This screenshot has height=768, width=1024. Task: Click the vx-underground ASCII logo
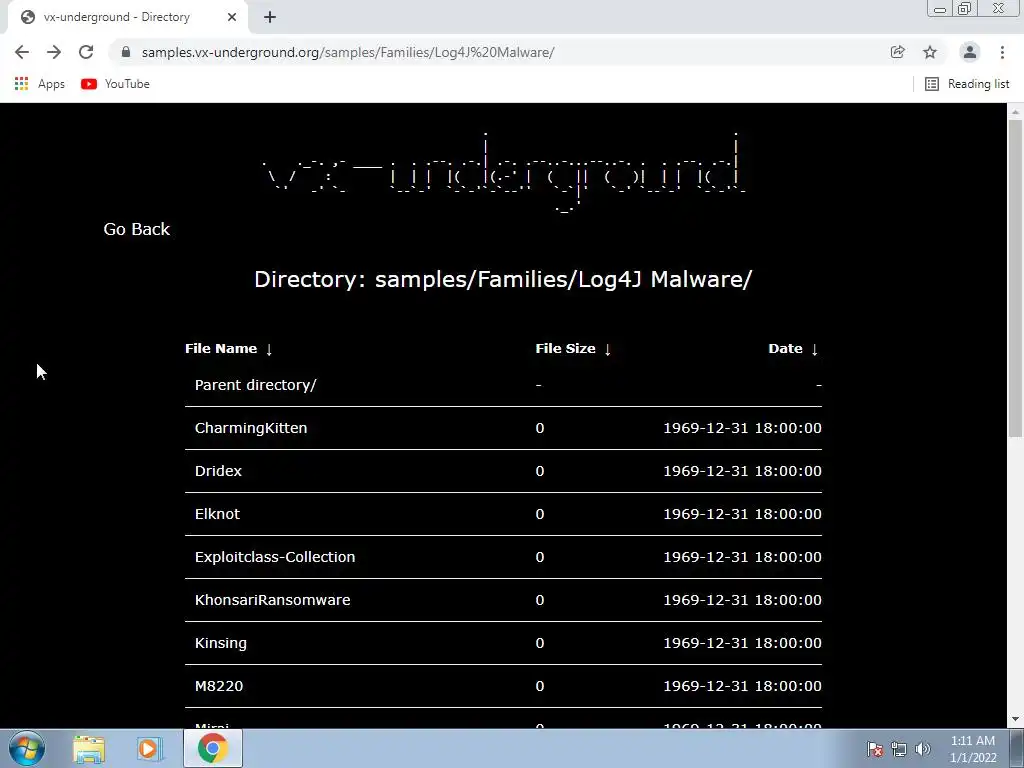click(503, 173)
